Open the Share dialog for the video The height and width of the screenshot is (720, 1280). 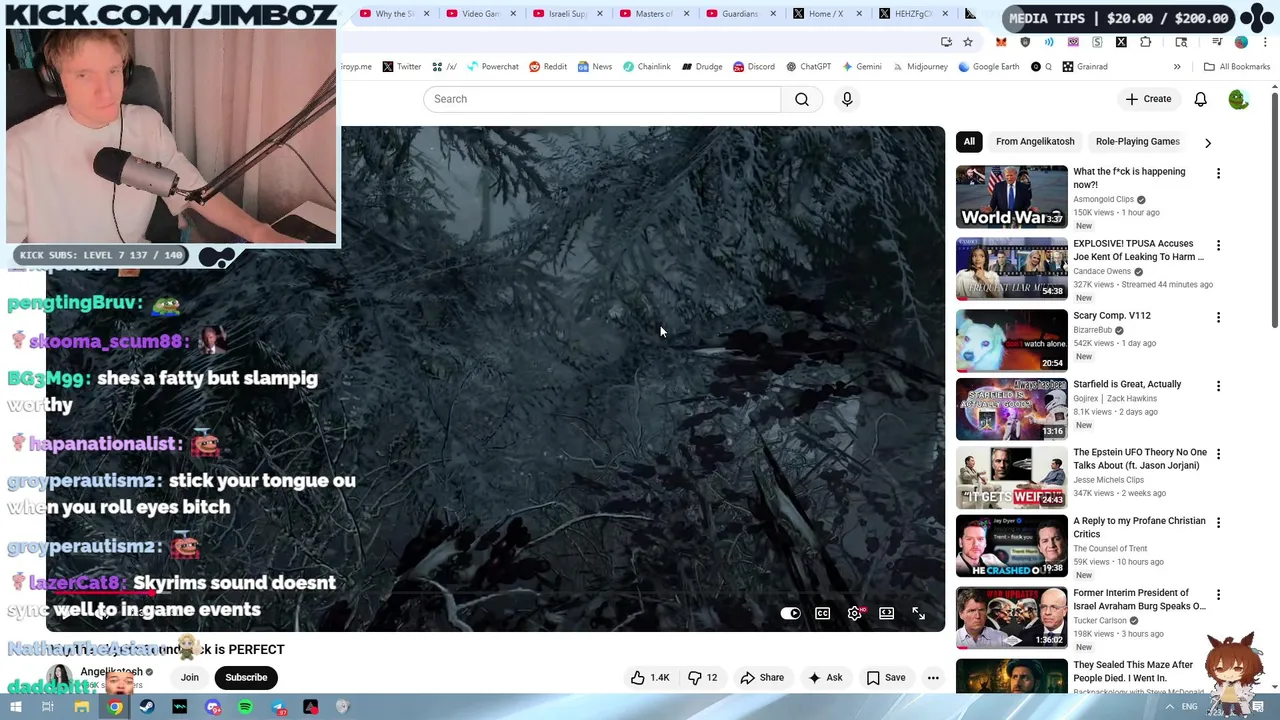point(762,677)
